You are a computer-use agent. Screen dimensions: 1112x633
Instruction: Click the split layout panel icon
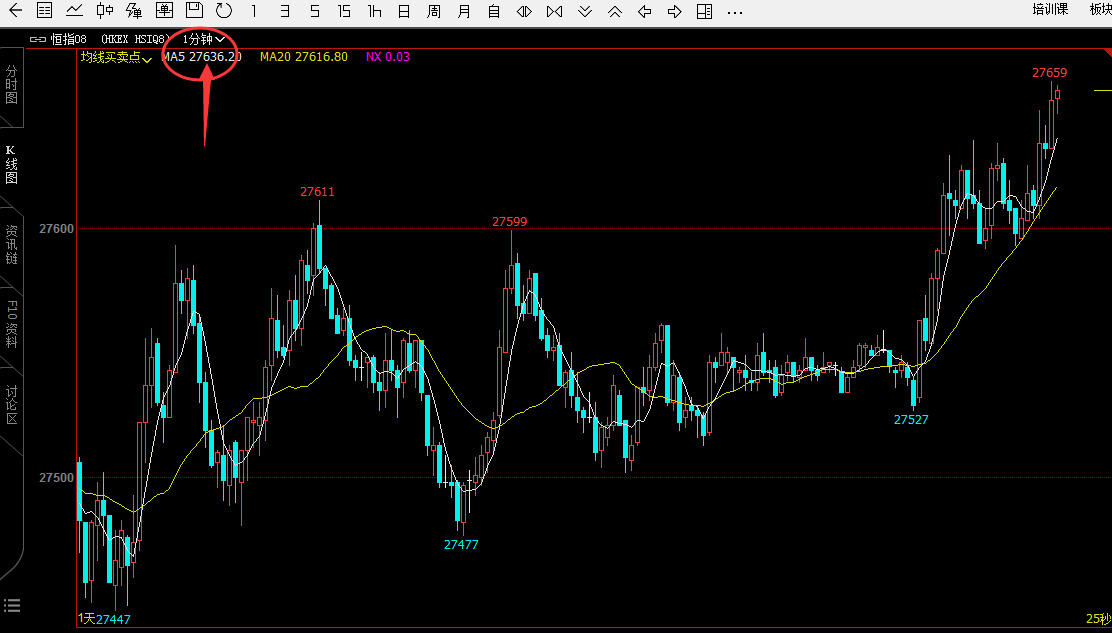[704, 11]
